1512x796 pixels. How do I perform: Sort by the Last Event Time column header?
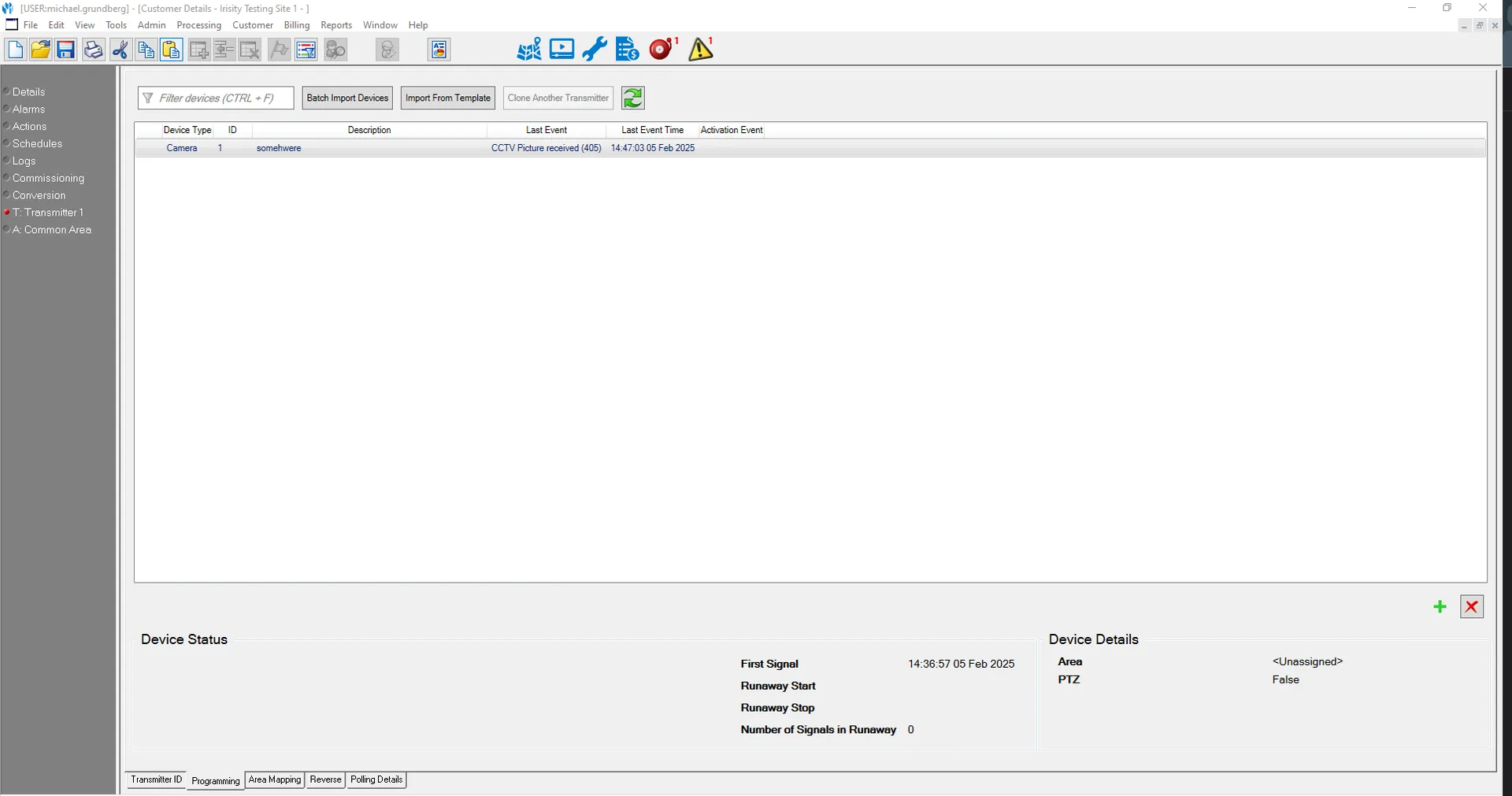[652, 130]
